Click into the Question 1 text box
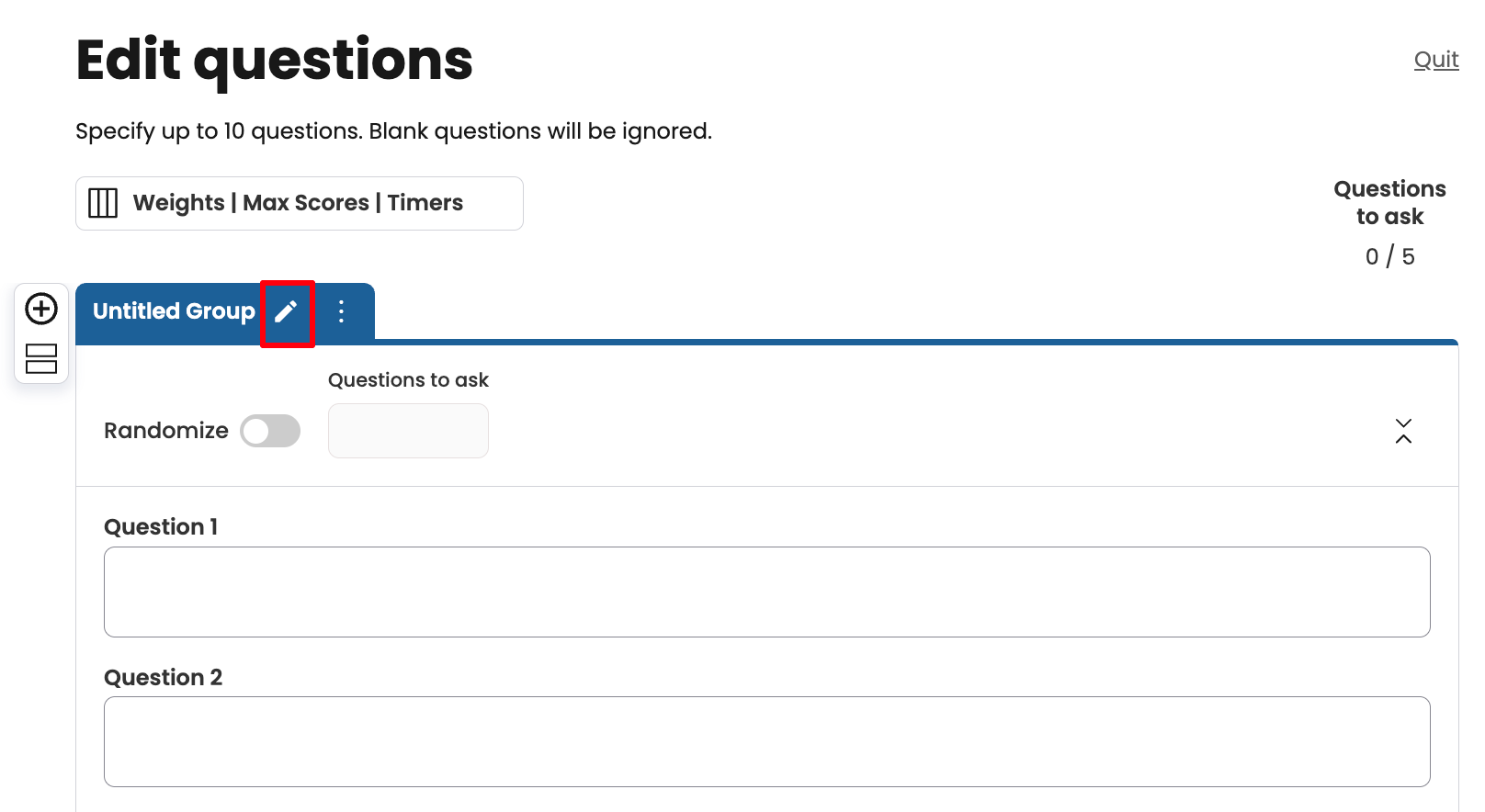This screenshot has height=812, width=1485. (766, 592)
